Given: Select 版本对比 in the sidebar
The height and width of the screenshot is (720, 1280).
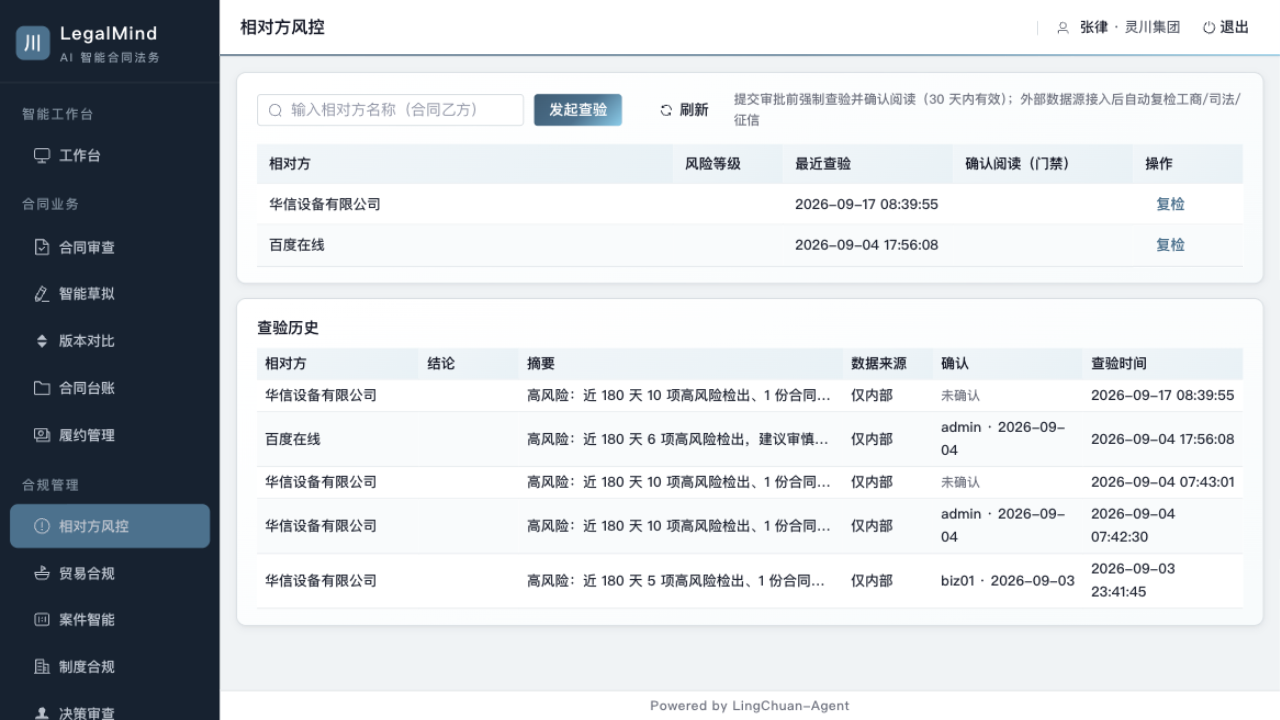Looking at the screenshot, I should (110, 341).
